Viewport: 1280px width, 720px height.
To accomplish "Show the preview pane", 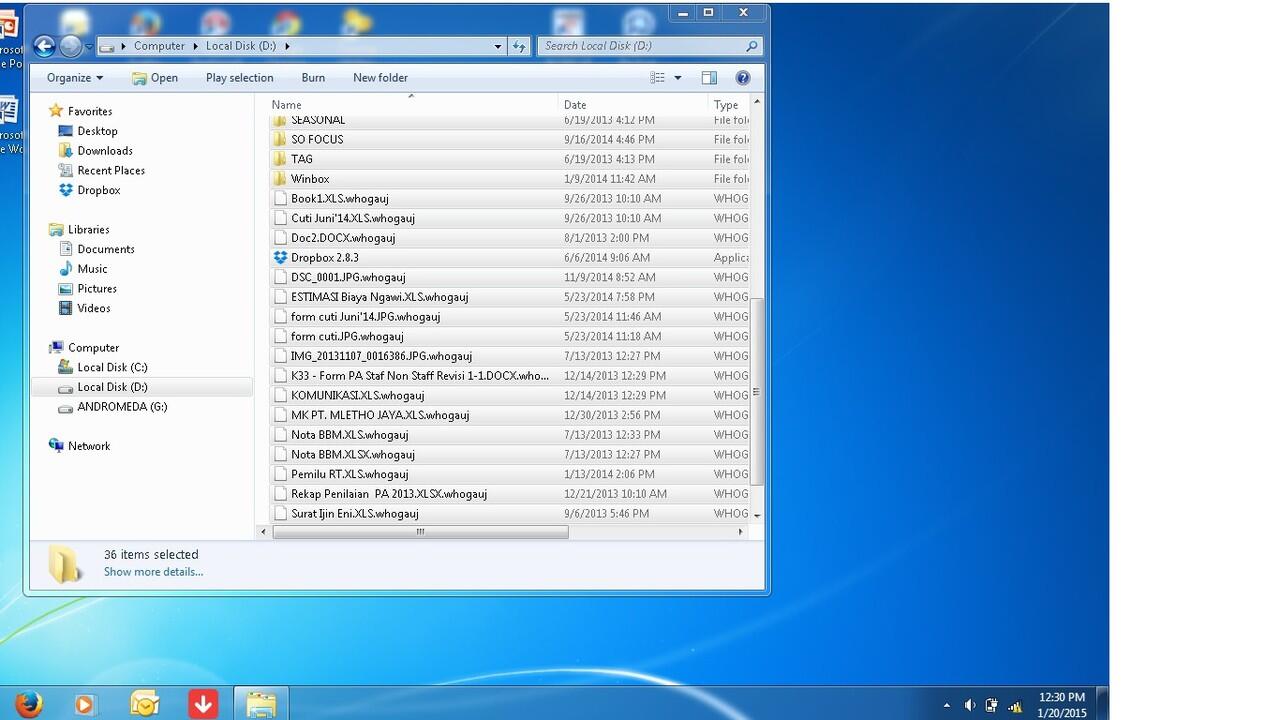I will pos(709,78).
